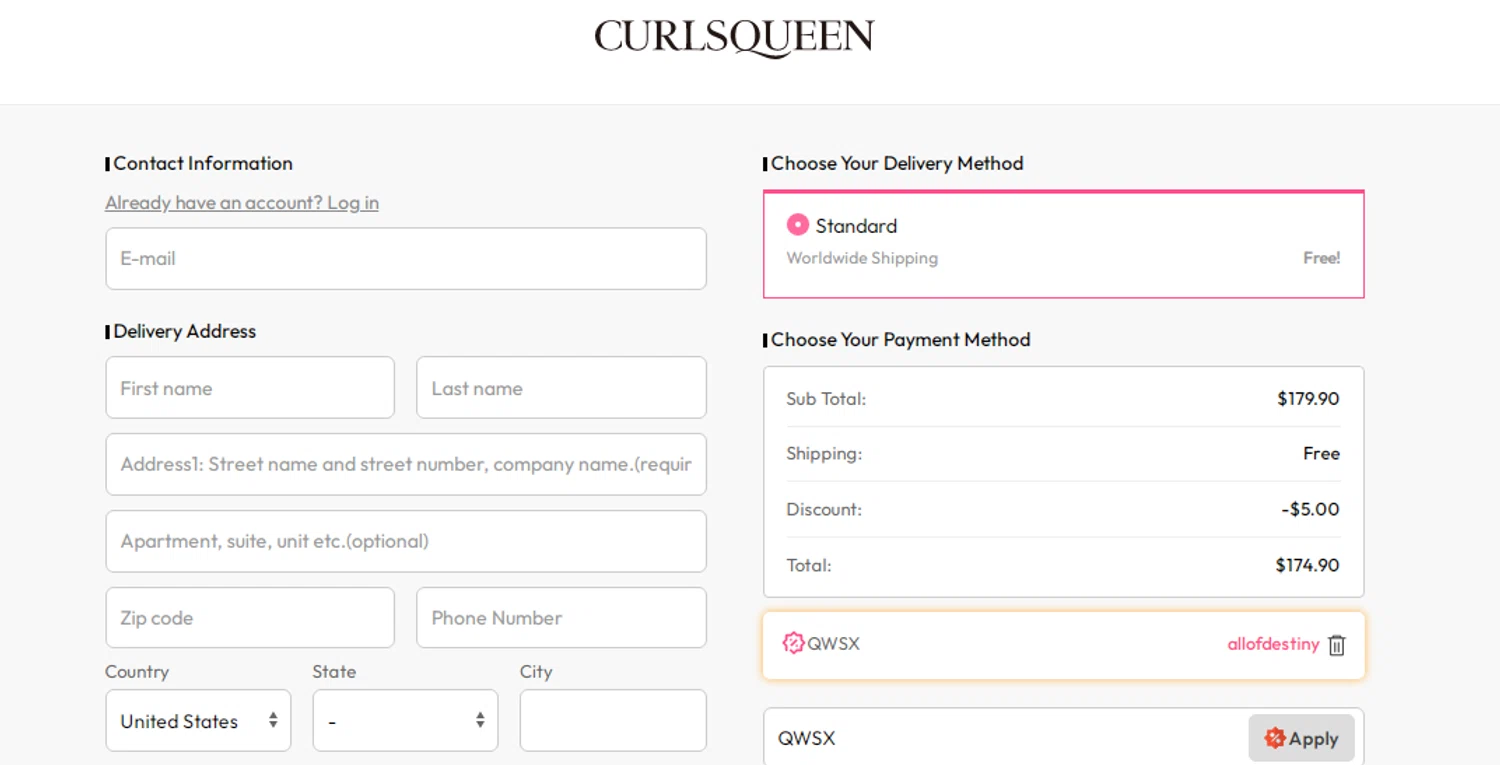The width and height of the screenshot is (1500, 765).
Task: Open the Country dropdown
Action: 198,720
